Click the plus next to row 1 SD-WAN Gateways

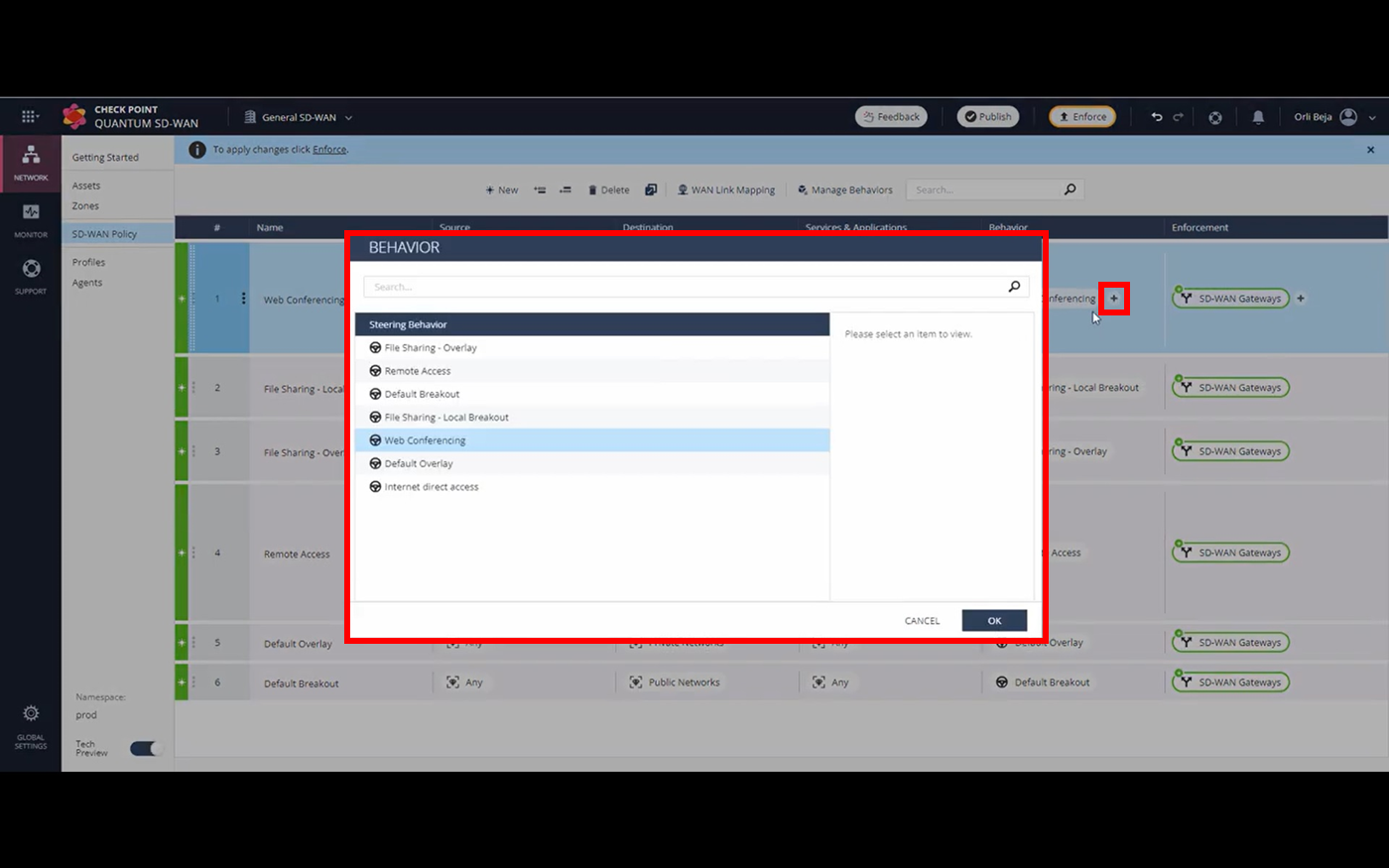pos(1301,299)
